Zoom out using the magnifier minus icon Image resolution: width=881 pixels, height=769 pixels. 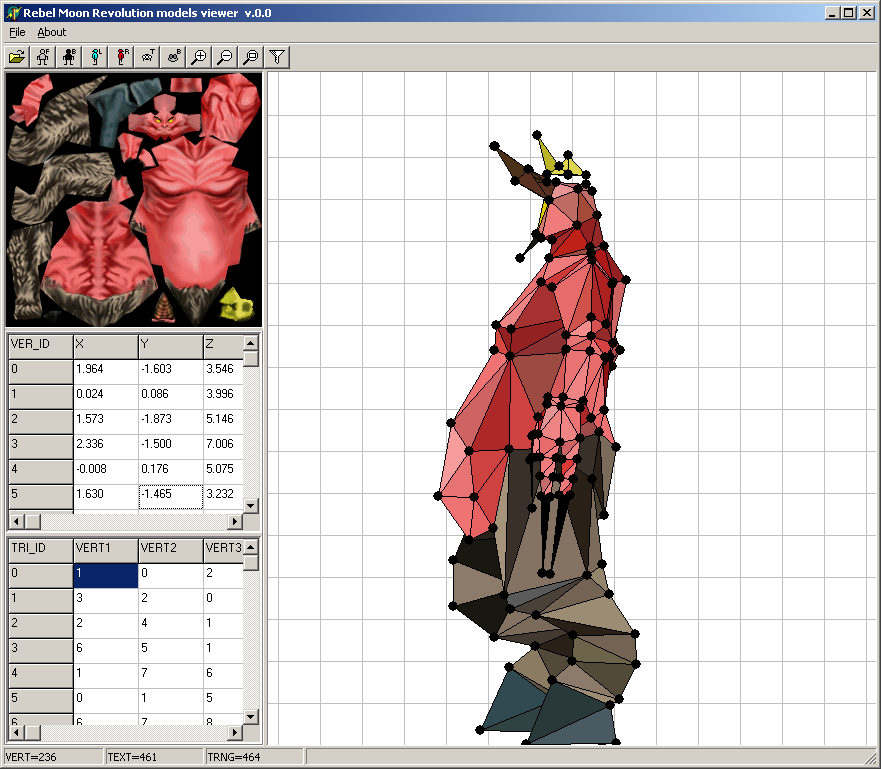tap(225, 57)
